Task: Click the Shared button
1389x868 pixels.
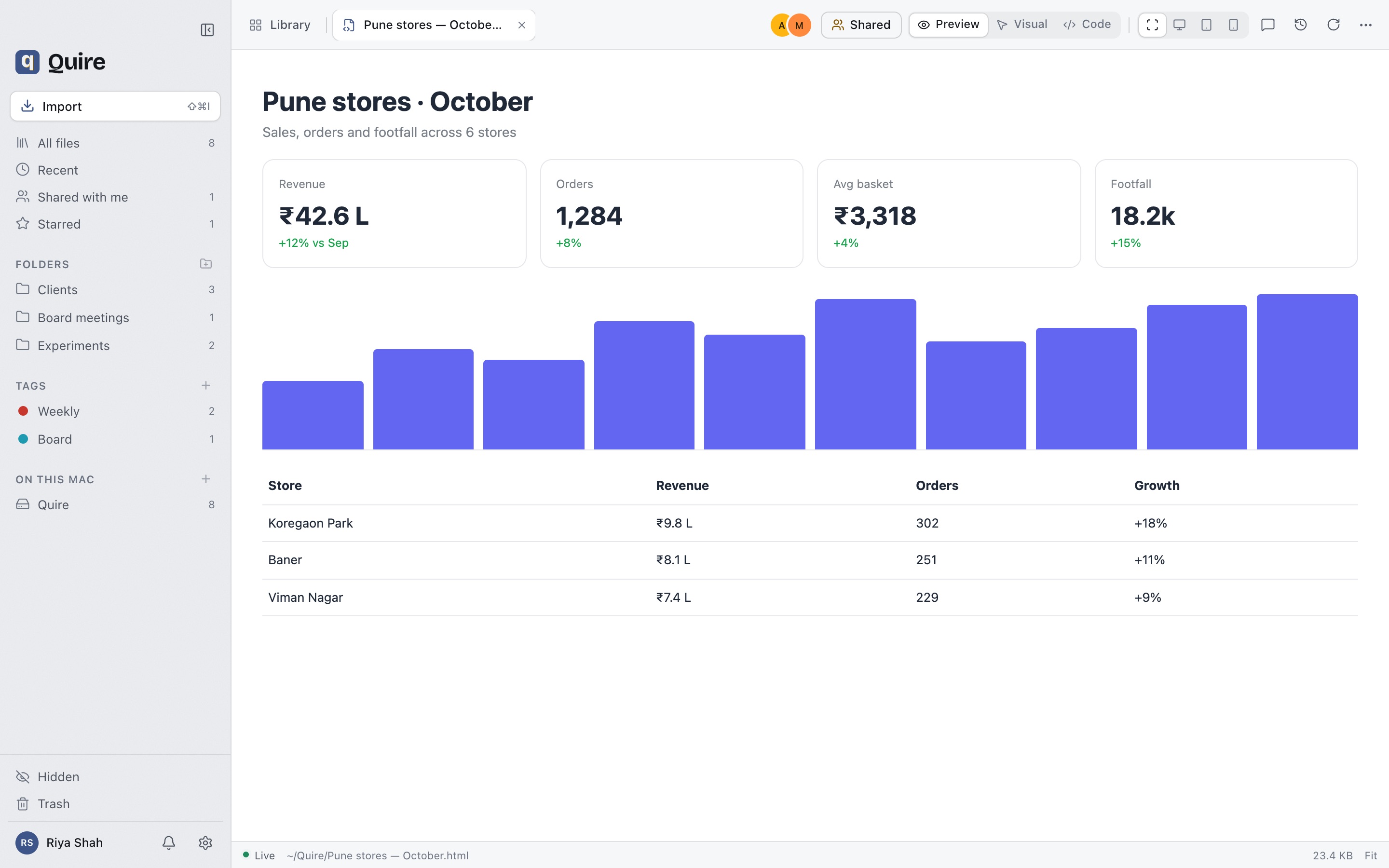Action: pyautogui.click(x=861, y=25)
